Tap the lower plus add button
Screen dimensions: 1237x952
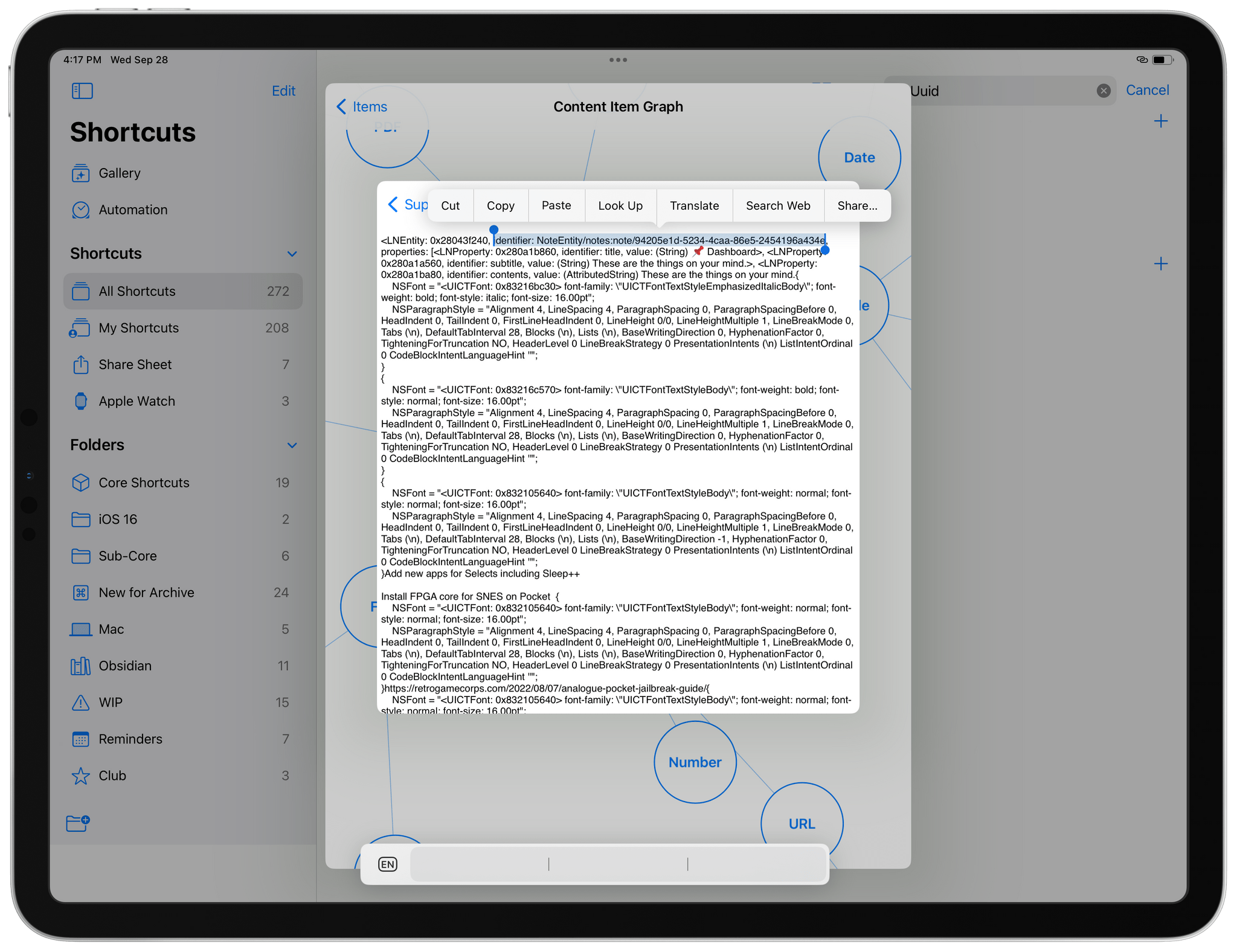(1161, 263)
